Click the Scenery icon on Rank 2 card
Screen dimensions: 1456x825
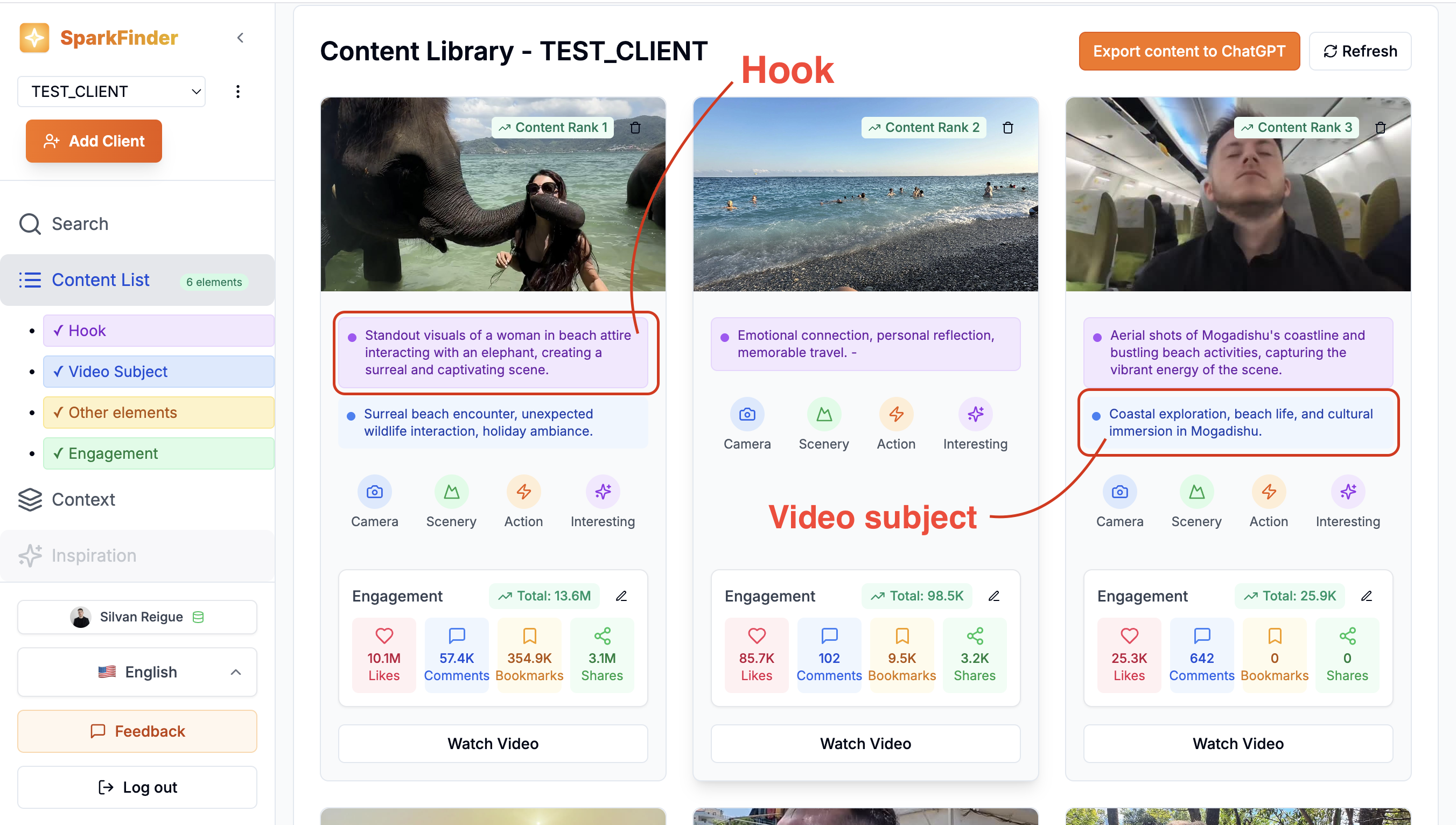(824, 414)
